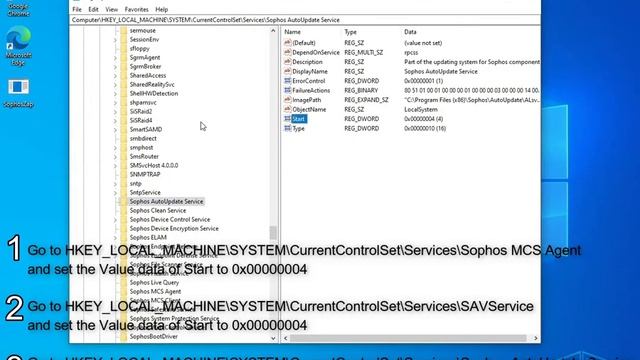Select the shpamsvc key
Viewport: 640px width, 360px height.
143,102
